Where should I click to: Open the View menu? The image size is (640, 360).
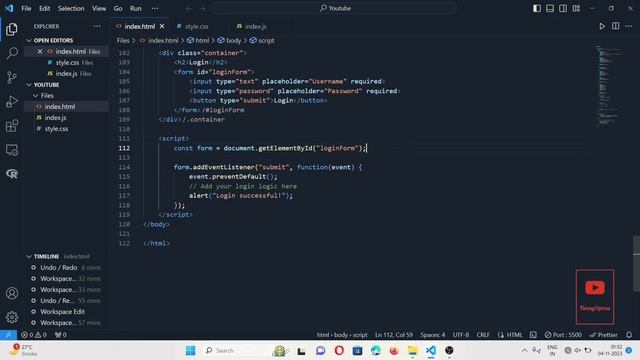pyautogui.click(x=99, y=8)
